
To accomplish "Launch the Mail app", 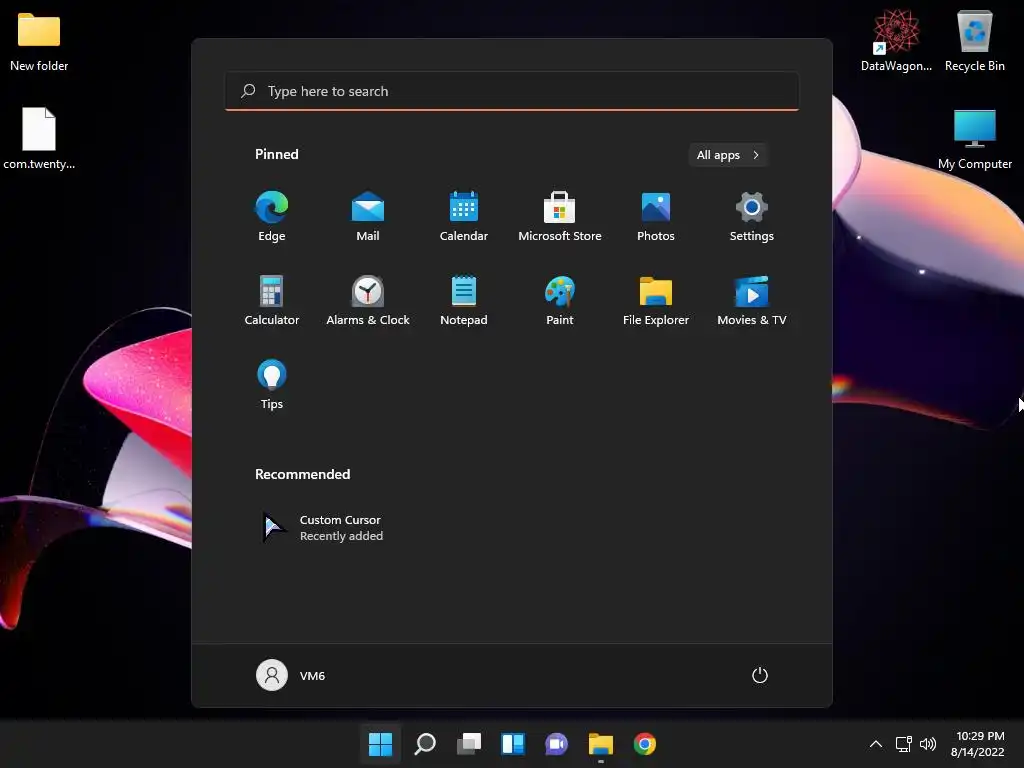I will tap(368, 216).
